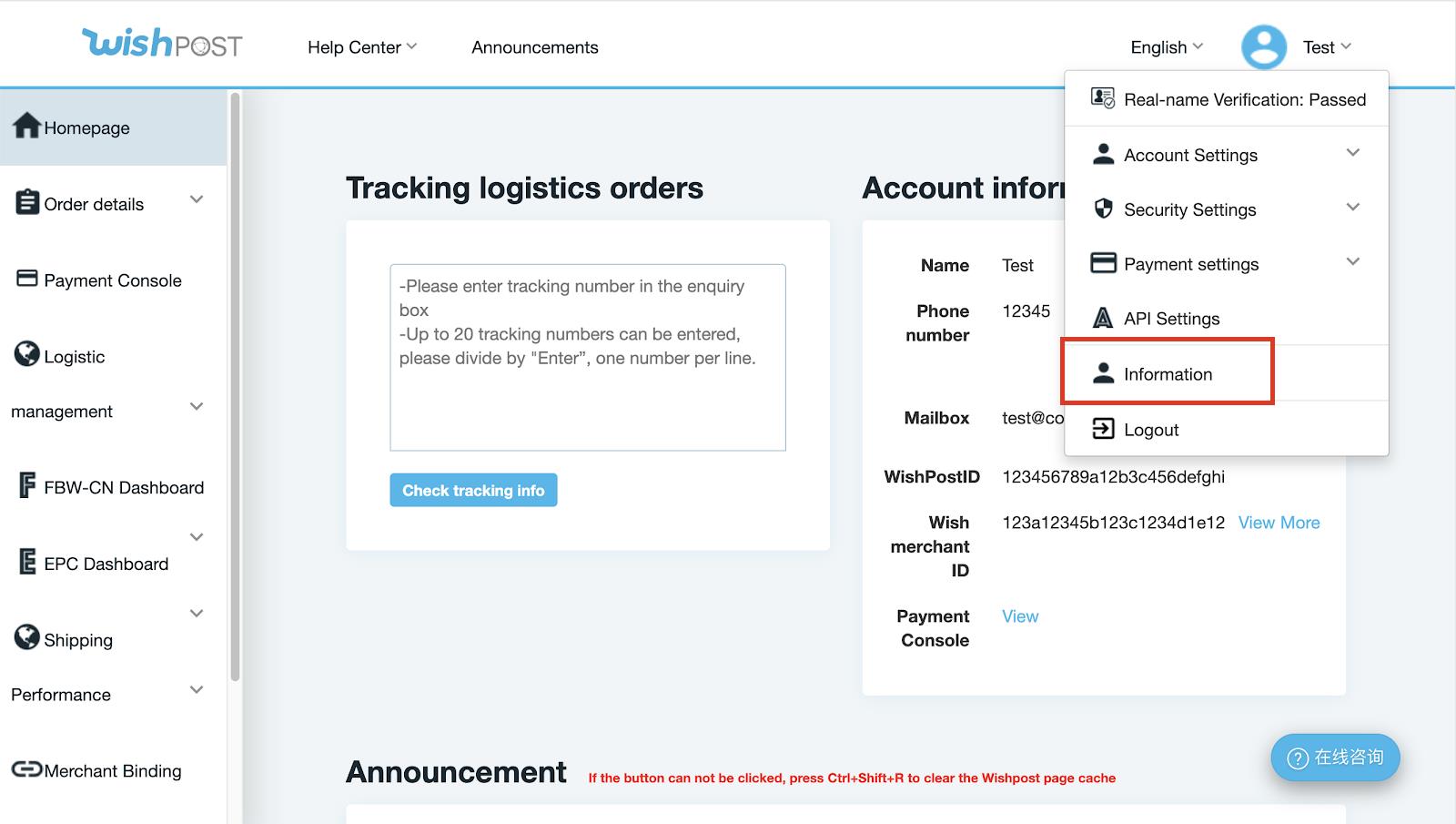The height and width of the screenshot is (824, 1456).
Task: Expand the Order details sidebar chevron
Action: click(x=197, y=199)
